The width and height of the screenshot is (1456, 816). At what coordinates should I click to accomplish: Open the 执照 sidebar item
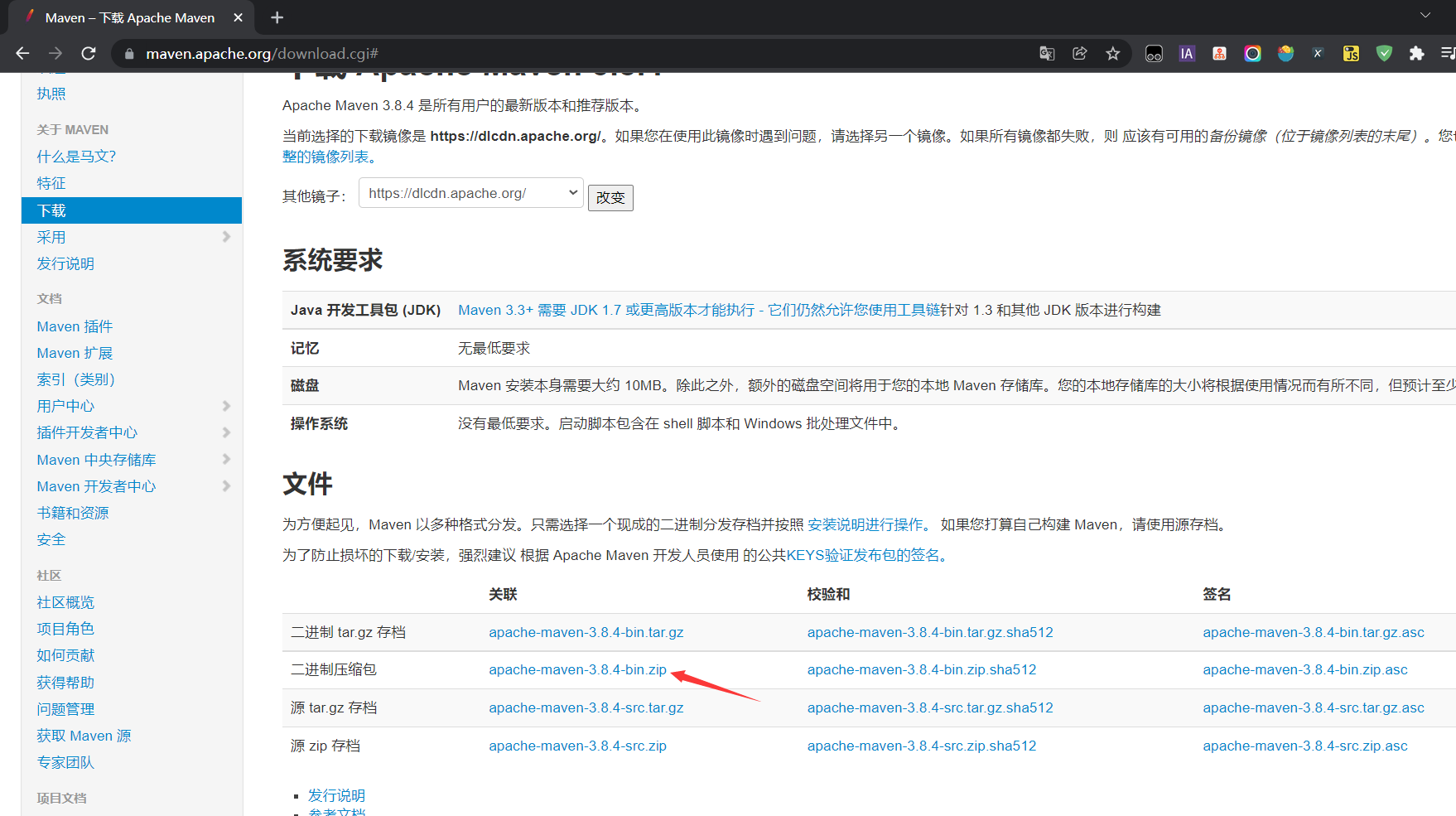[x=51, y=94]
